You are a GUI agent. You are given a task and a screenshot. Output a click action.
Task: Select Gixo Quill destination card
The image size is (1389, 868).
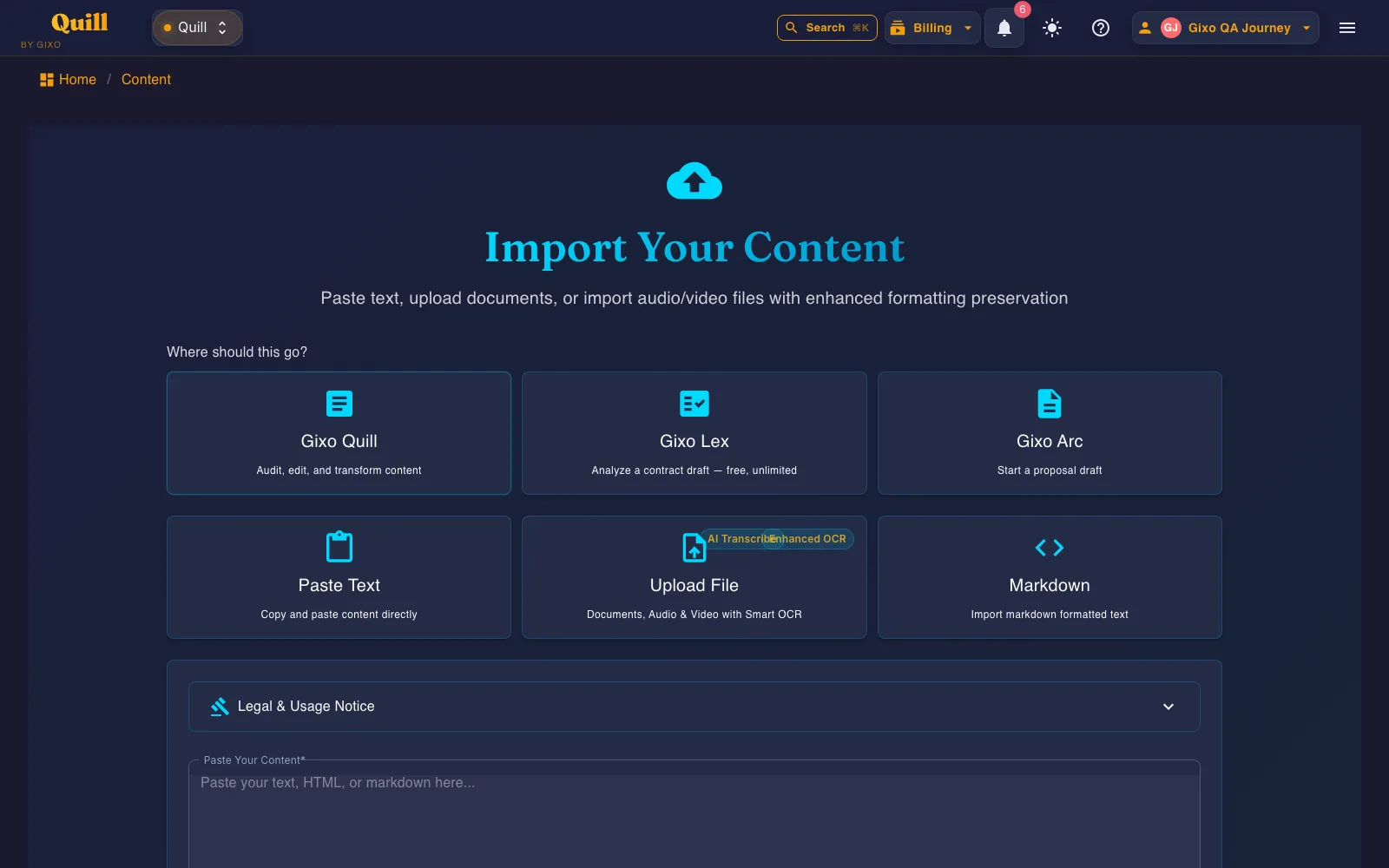tap(339, 433)
